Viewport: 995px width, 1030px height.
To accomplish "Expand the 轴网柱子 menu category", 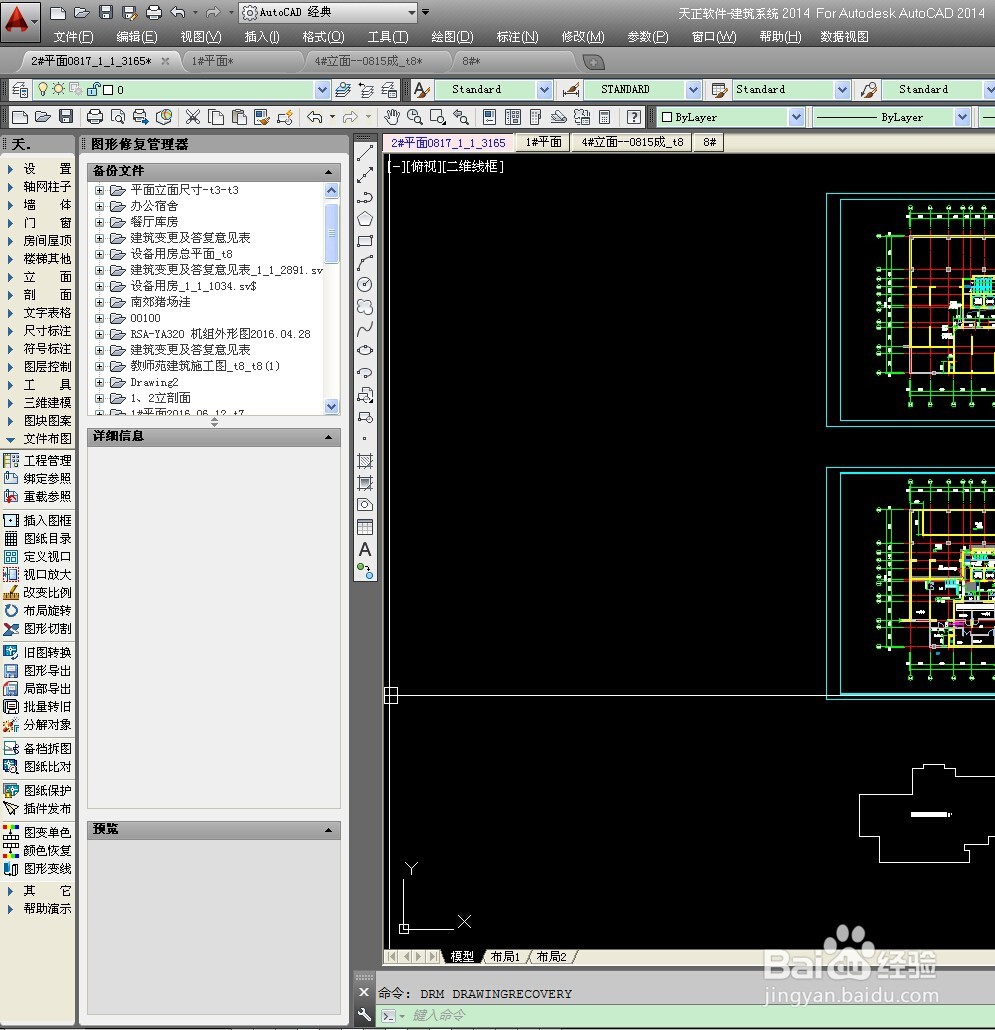I will point(38,187).
